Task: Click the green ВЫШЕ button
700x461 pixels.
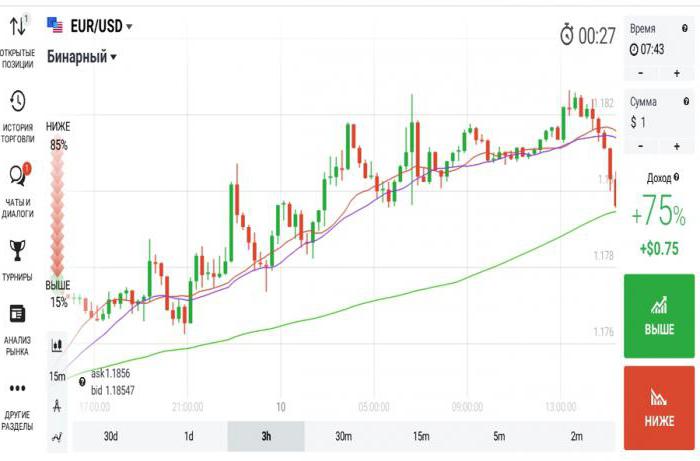Action: pyautogui.click(x=659, y=316)
